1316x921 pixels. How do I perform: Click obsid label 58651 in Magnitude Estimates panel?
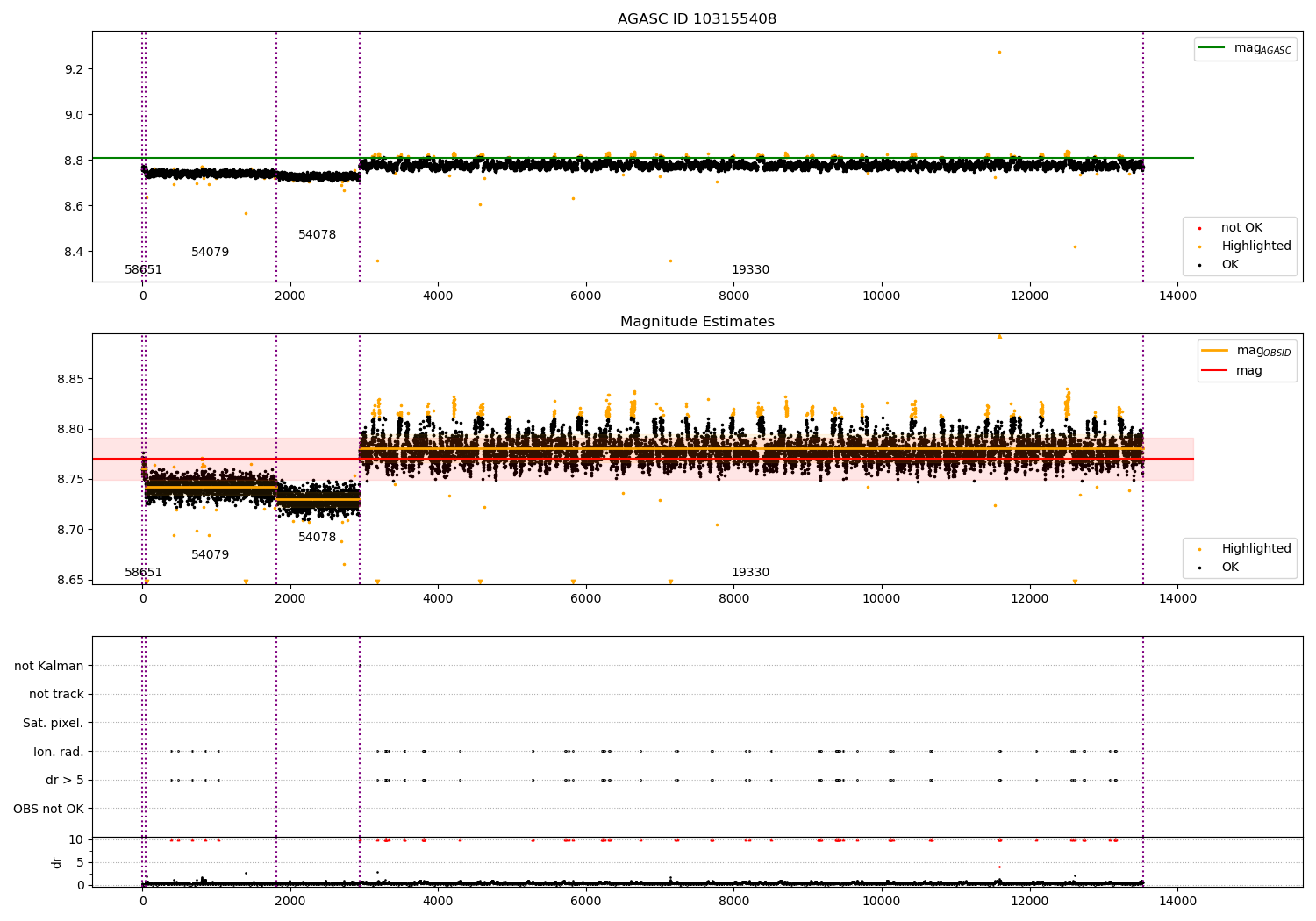(x=143, y=573)
